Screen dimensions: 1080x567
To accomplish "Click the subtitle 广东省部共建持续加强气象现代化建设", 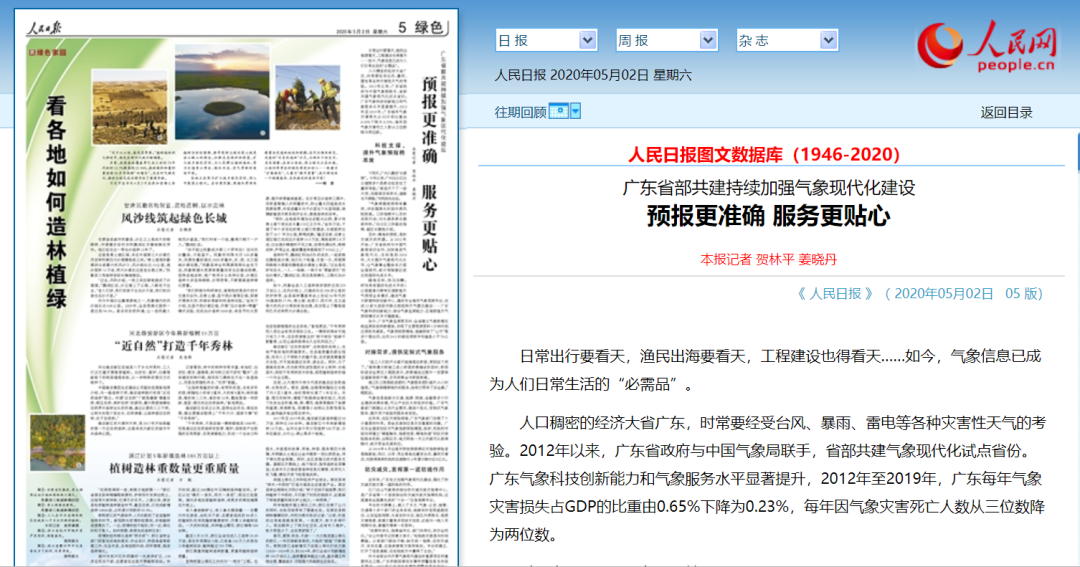I will [x=769, y=187].
